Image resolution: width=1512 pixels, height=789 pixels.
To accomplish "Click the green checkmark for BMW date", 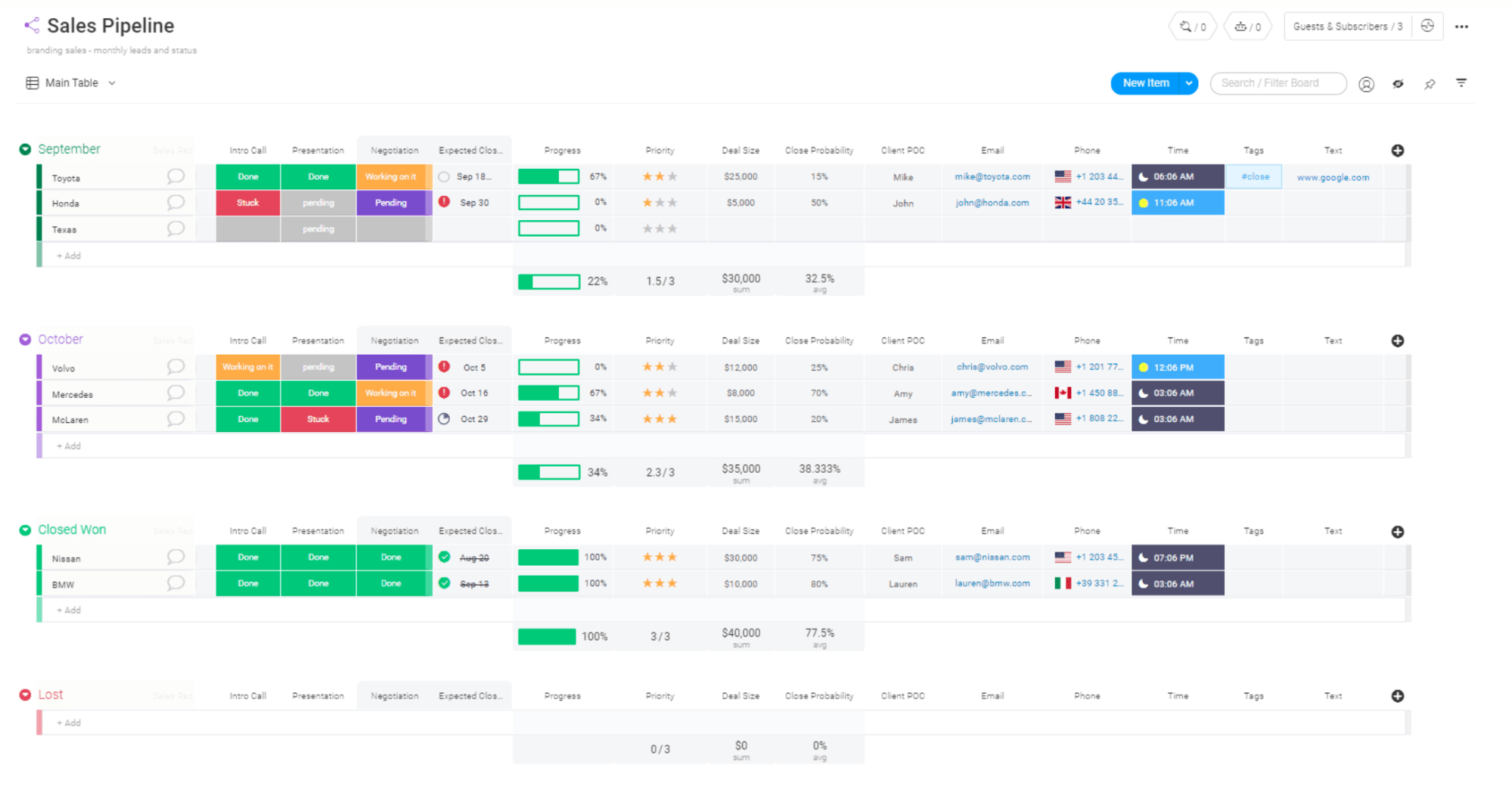I will pyautogui.click(x=445, y=583).
